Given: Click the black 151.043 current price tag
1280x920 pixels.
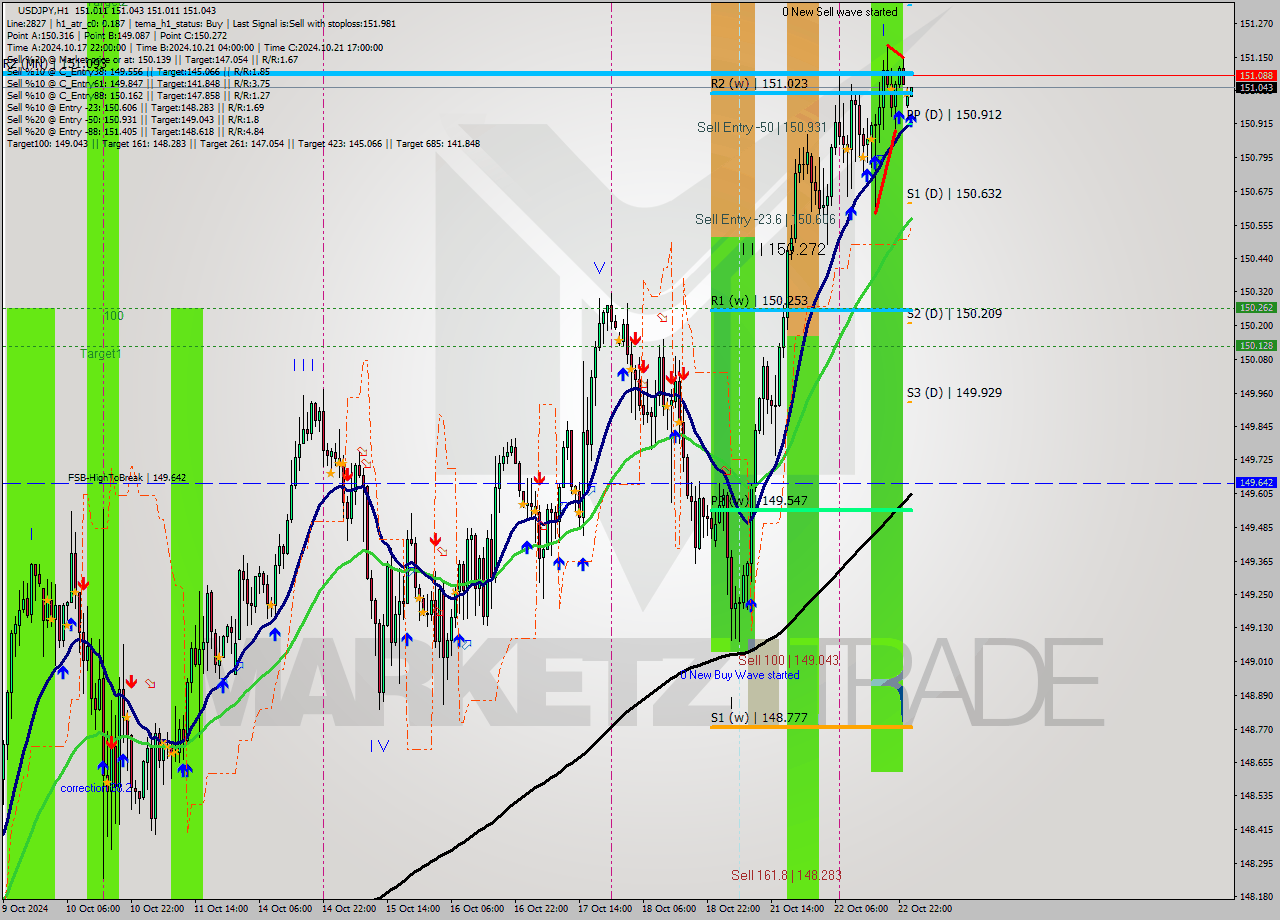Looking at the screenshot, I should (x=1256, y=88).
